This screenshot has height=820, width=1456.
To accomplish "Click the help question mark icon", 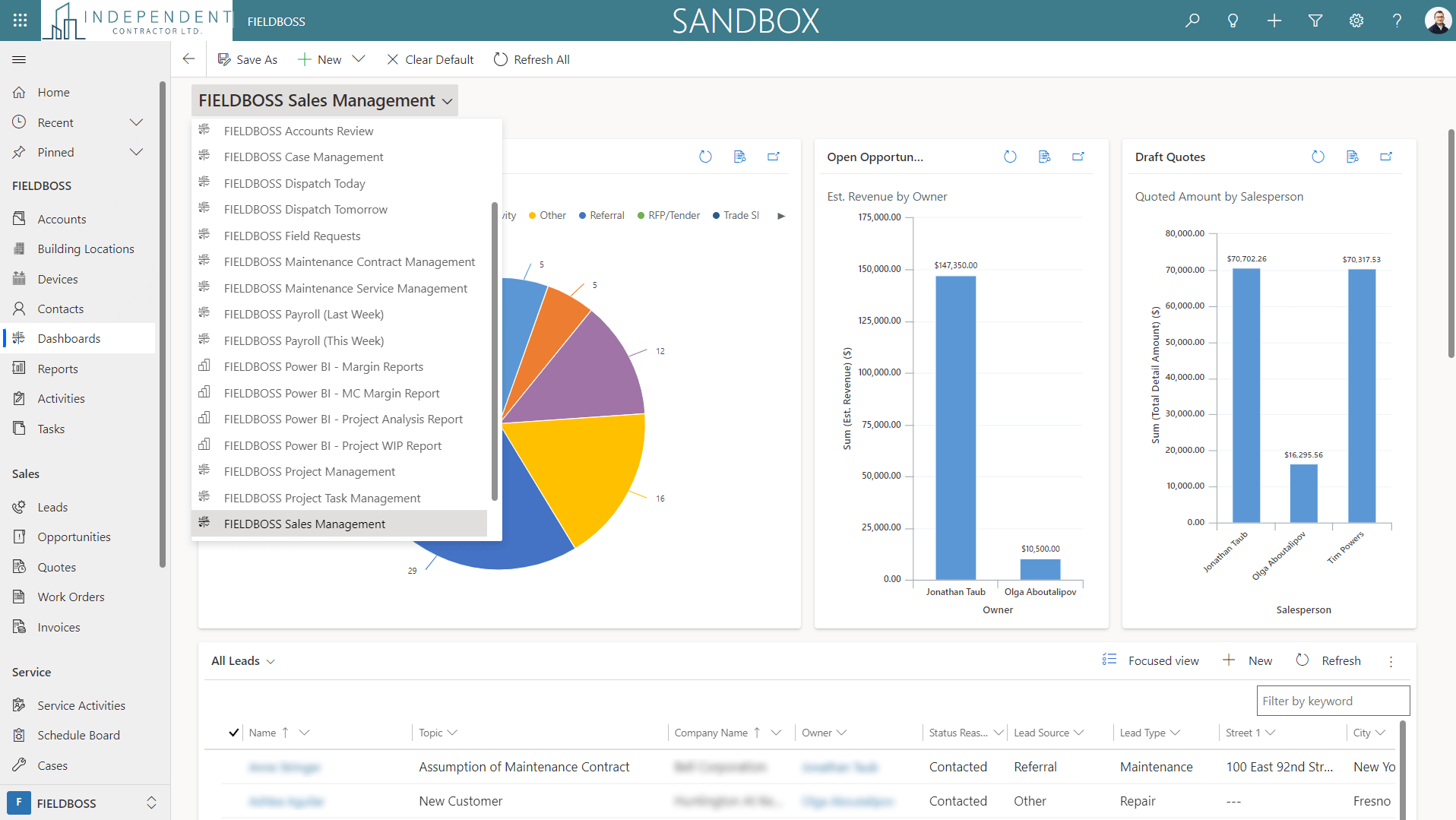I will (1397, 21).
